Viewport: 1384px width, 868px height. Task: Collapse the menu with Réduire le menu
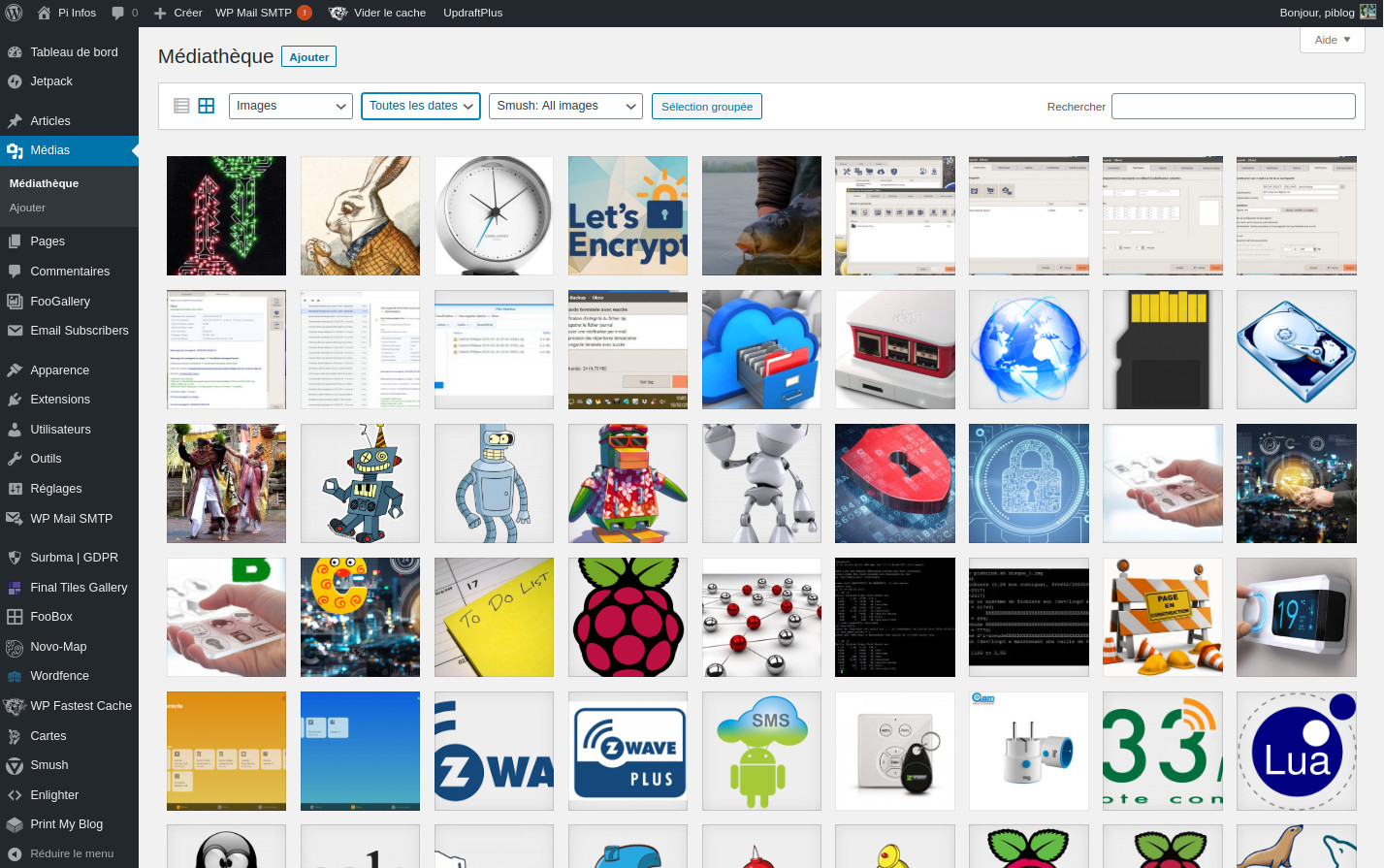click(x=71, y=853)
